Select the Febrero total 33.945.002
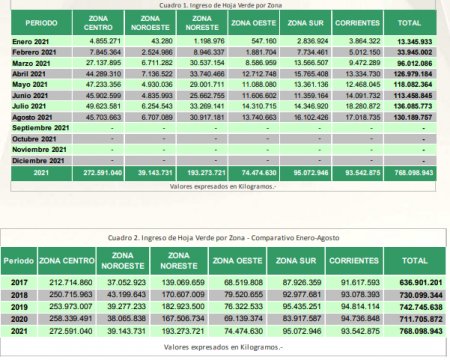Screen dimensions: 450x360 414,52
